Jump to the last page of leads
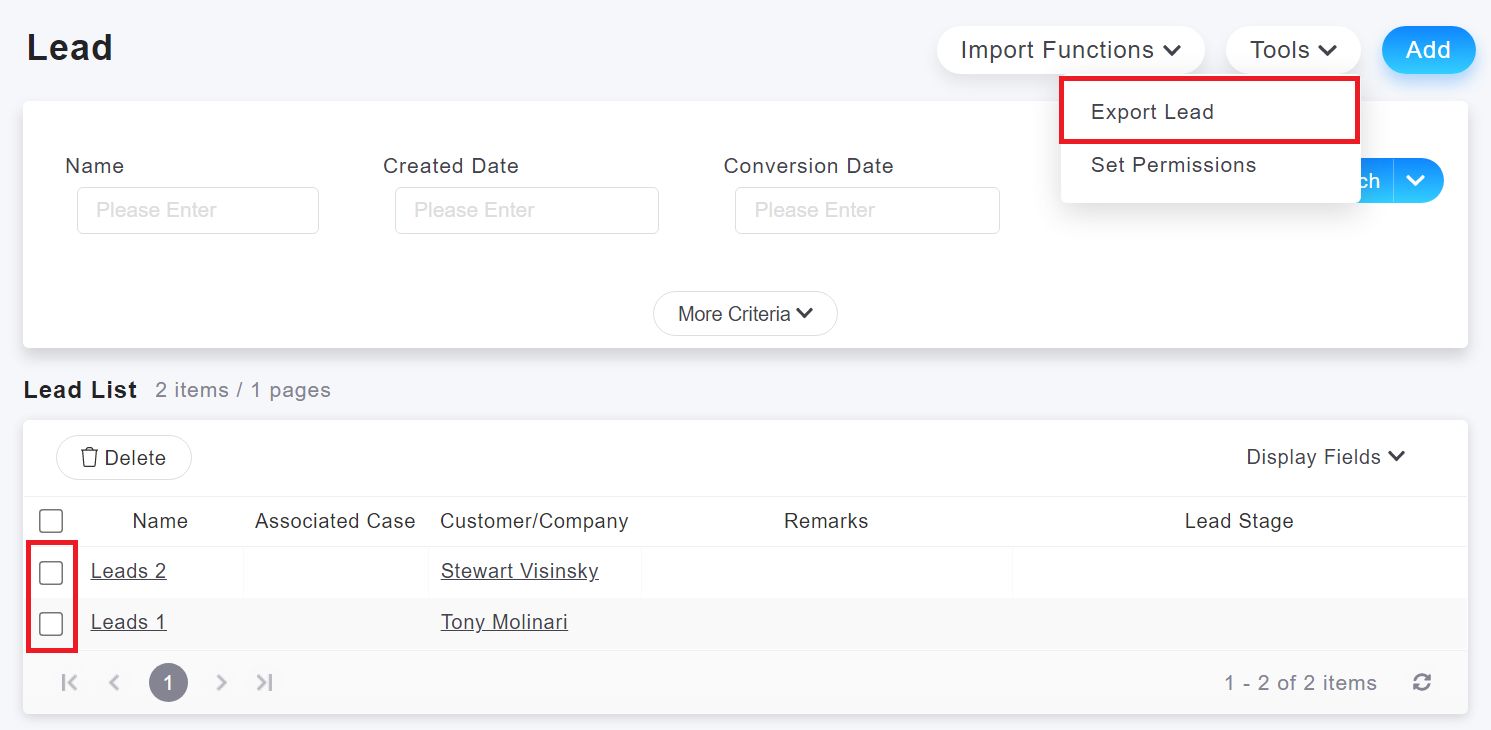Viewport: 1491px width, 730px height. 264,682
